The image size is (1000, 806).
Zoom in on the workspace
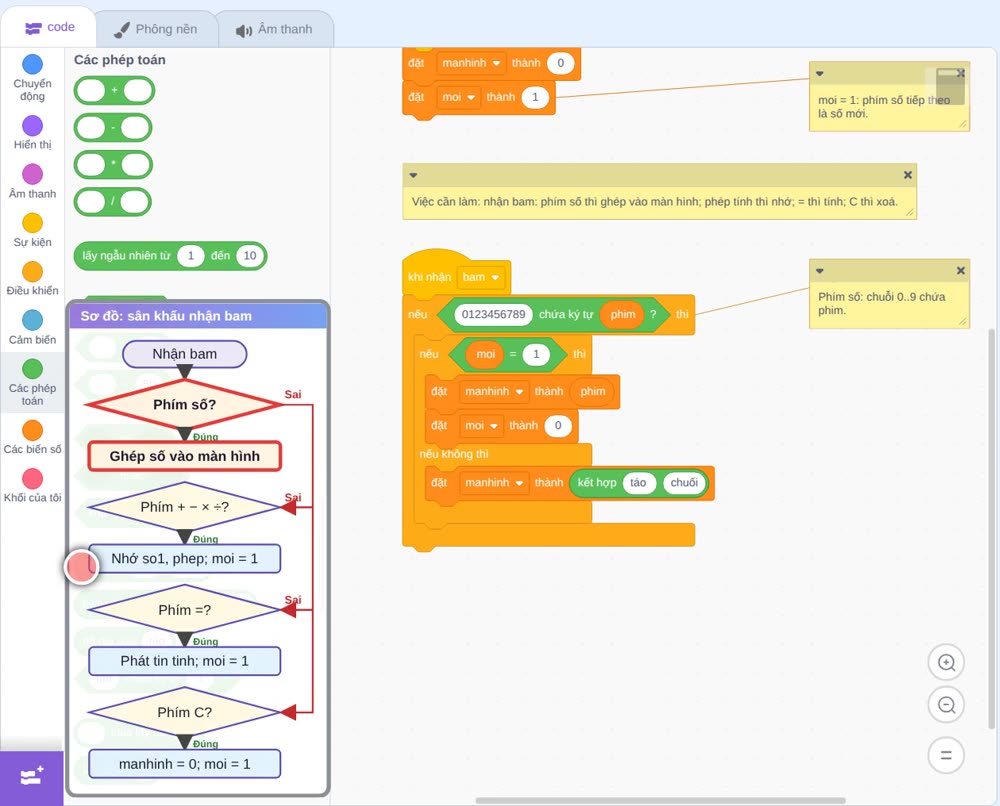[x=946, y=663]
